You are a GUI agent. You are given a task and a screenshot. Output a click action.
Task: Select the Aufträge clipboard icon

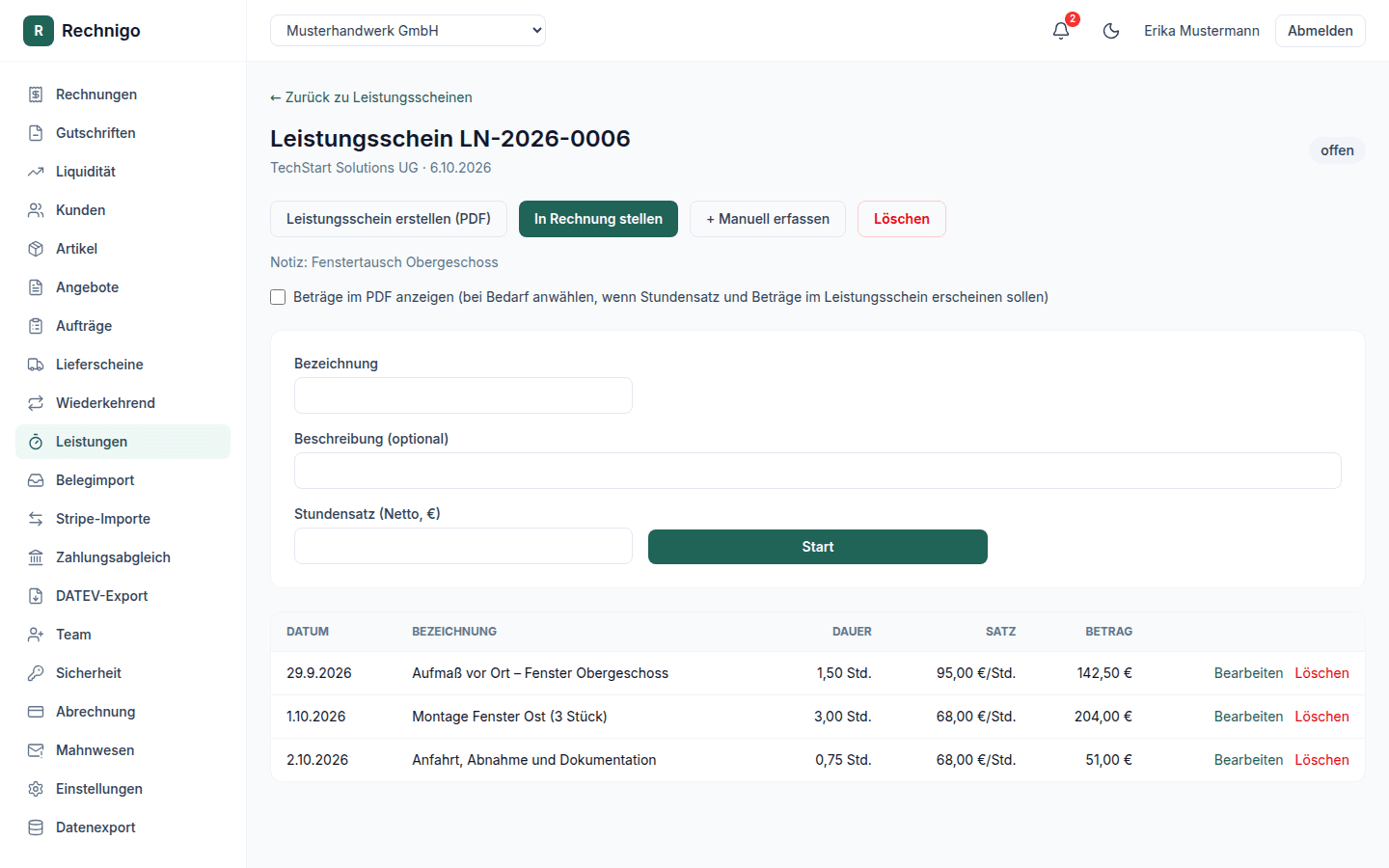(36, 326)
